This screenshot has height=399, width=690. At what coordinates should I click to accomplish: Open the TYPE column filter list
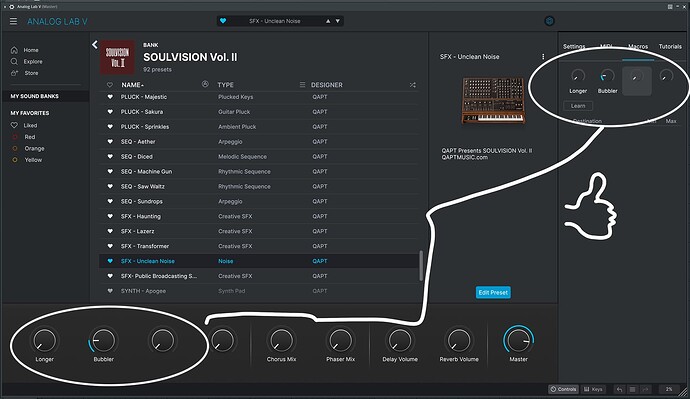click(x=302, y=85)
